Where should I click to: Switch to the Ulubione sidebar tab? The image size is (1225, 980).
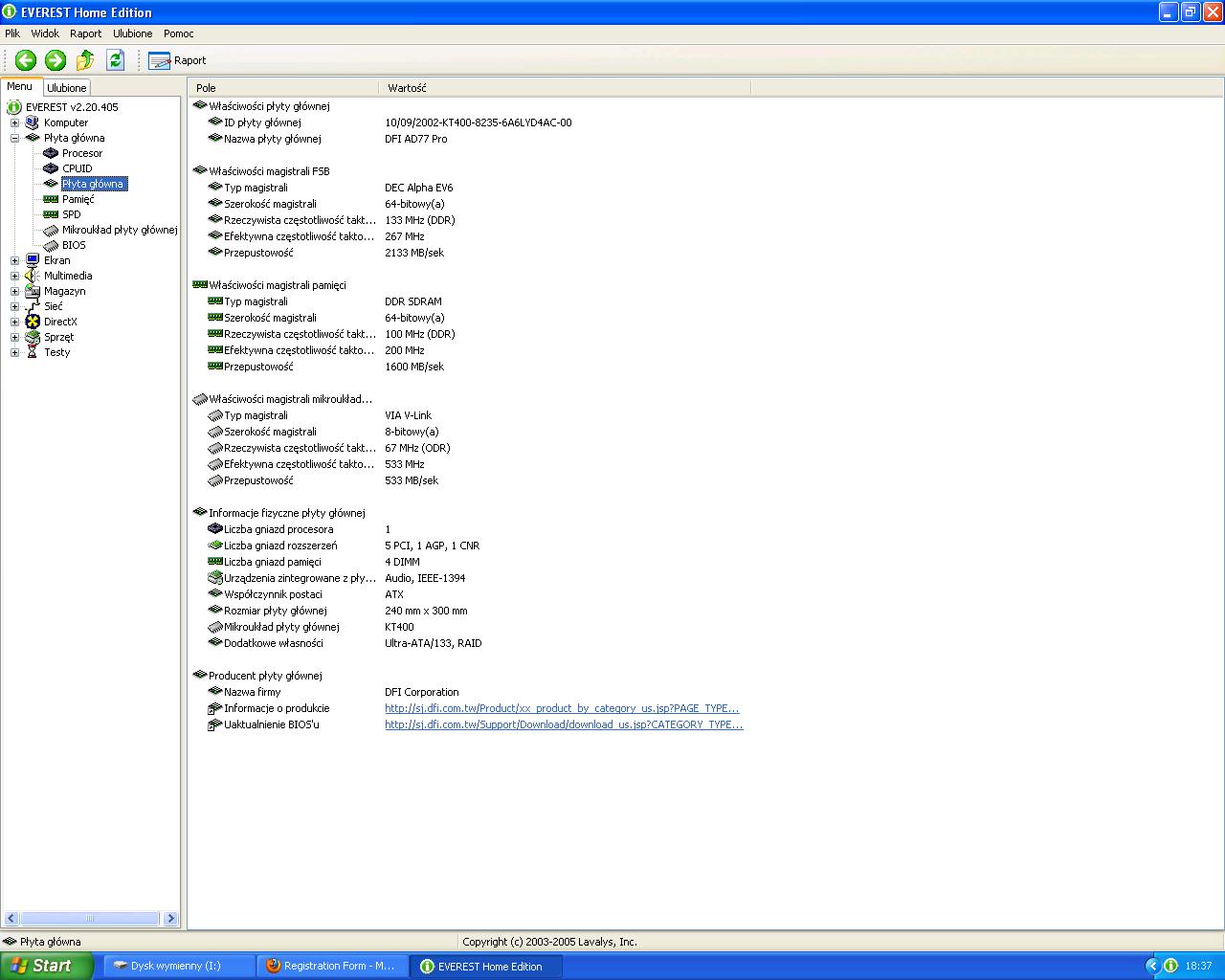coord(67,87)
